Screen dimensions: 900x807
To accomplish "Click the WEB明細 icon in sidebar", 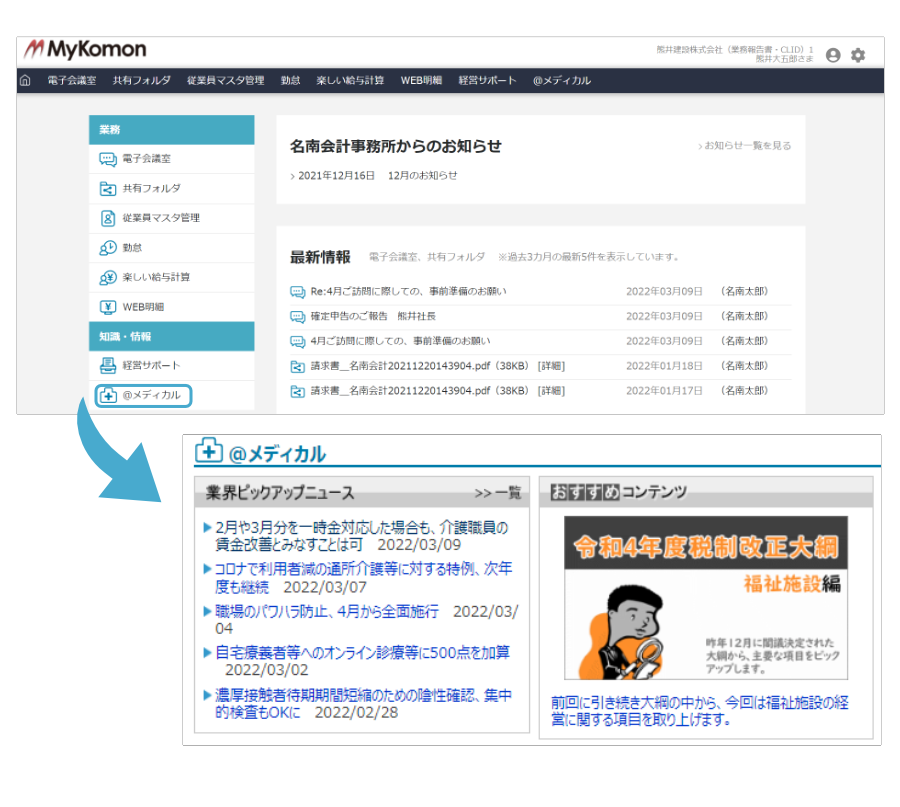I will (x=108, y=307).
